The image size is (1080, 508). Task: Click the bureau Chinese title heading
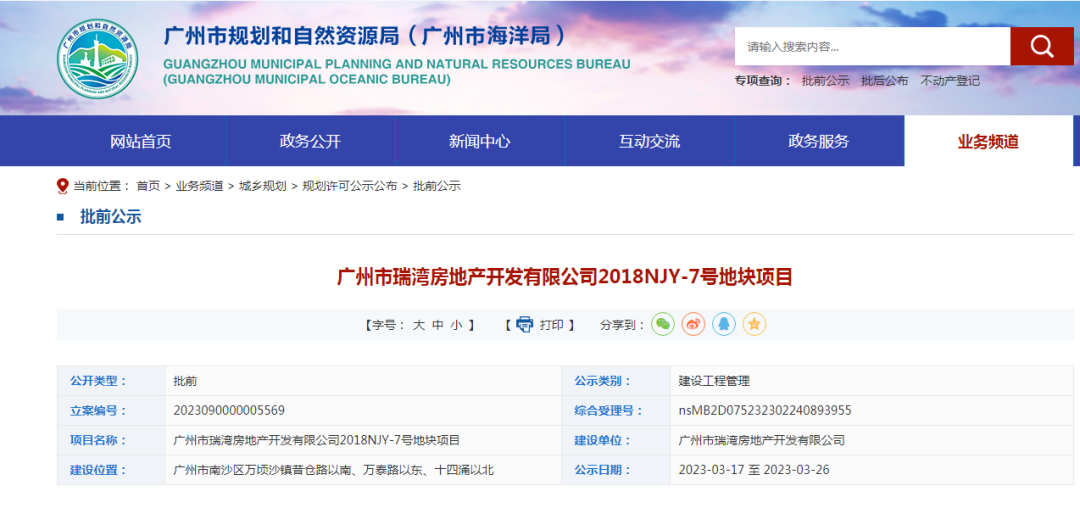coord(366,35)
